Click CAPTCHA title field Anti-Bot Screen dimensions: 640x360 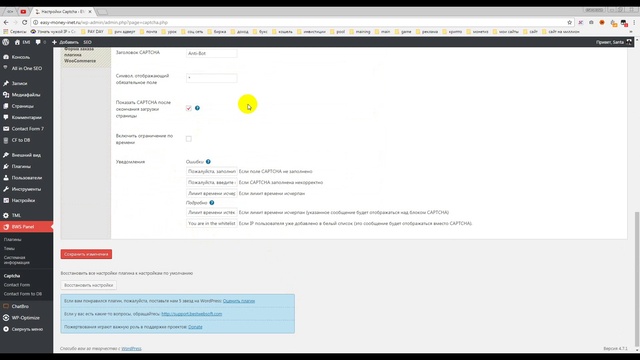211,53
